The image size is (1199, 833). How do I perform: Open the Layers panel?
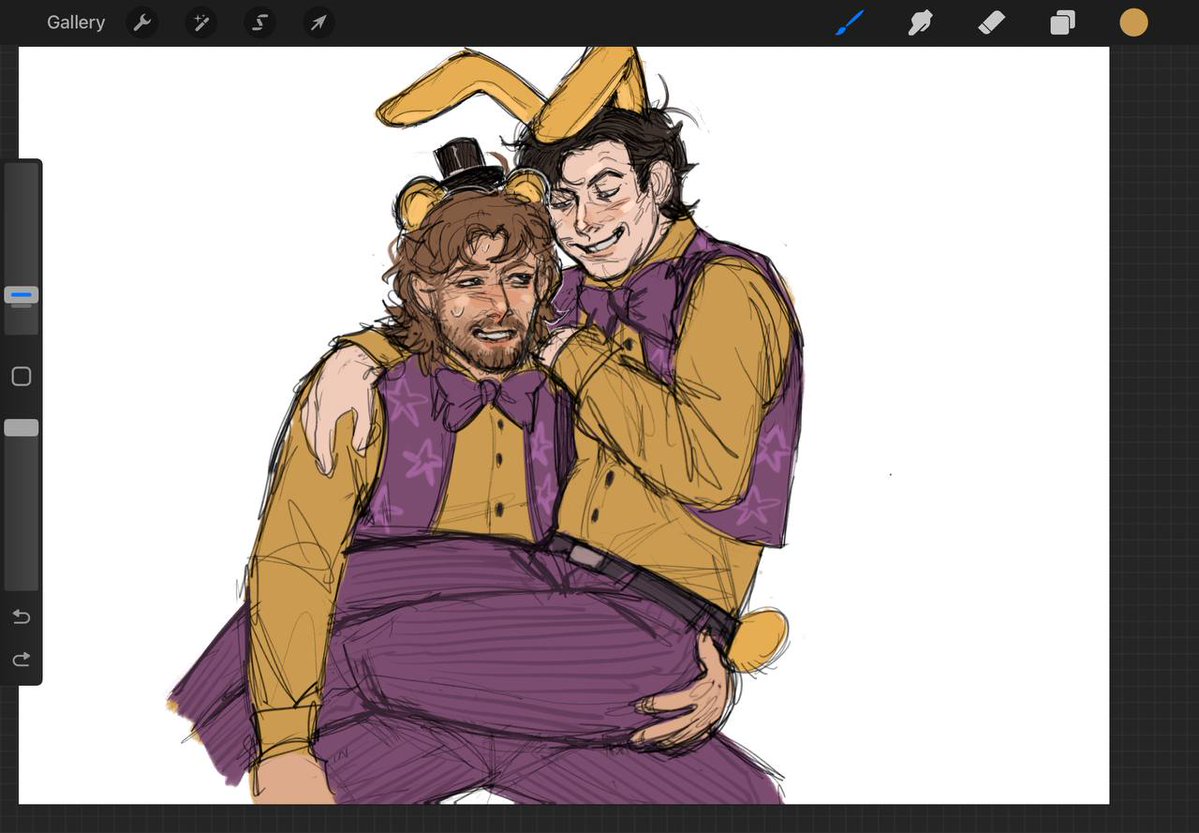(x=1062, y=23)
